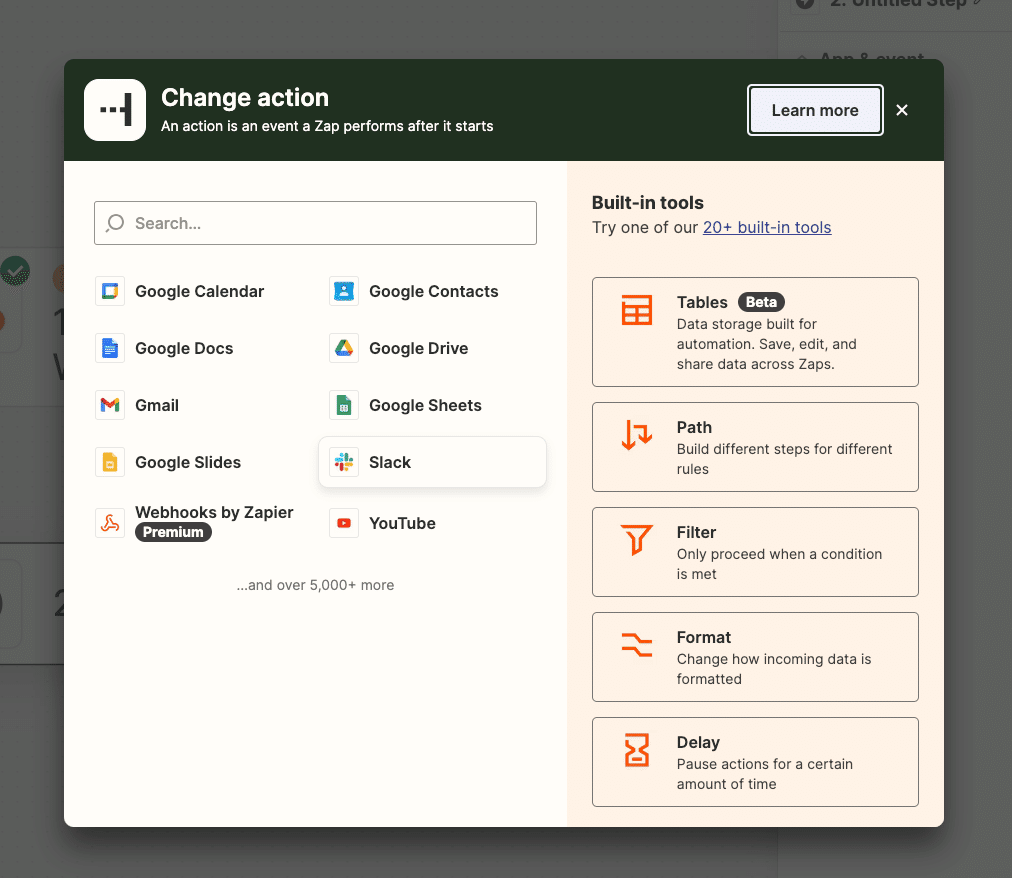The width and height of the screenshot is (1012, 878).
Task: Click the Tables data storage description
Action: [767, 344]
